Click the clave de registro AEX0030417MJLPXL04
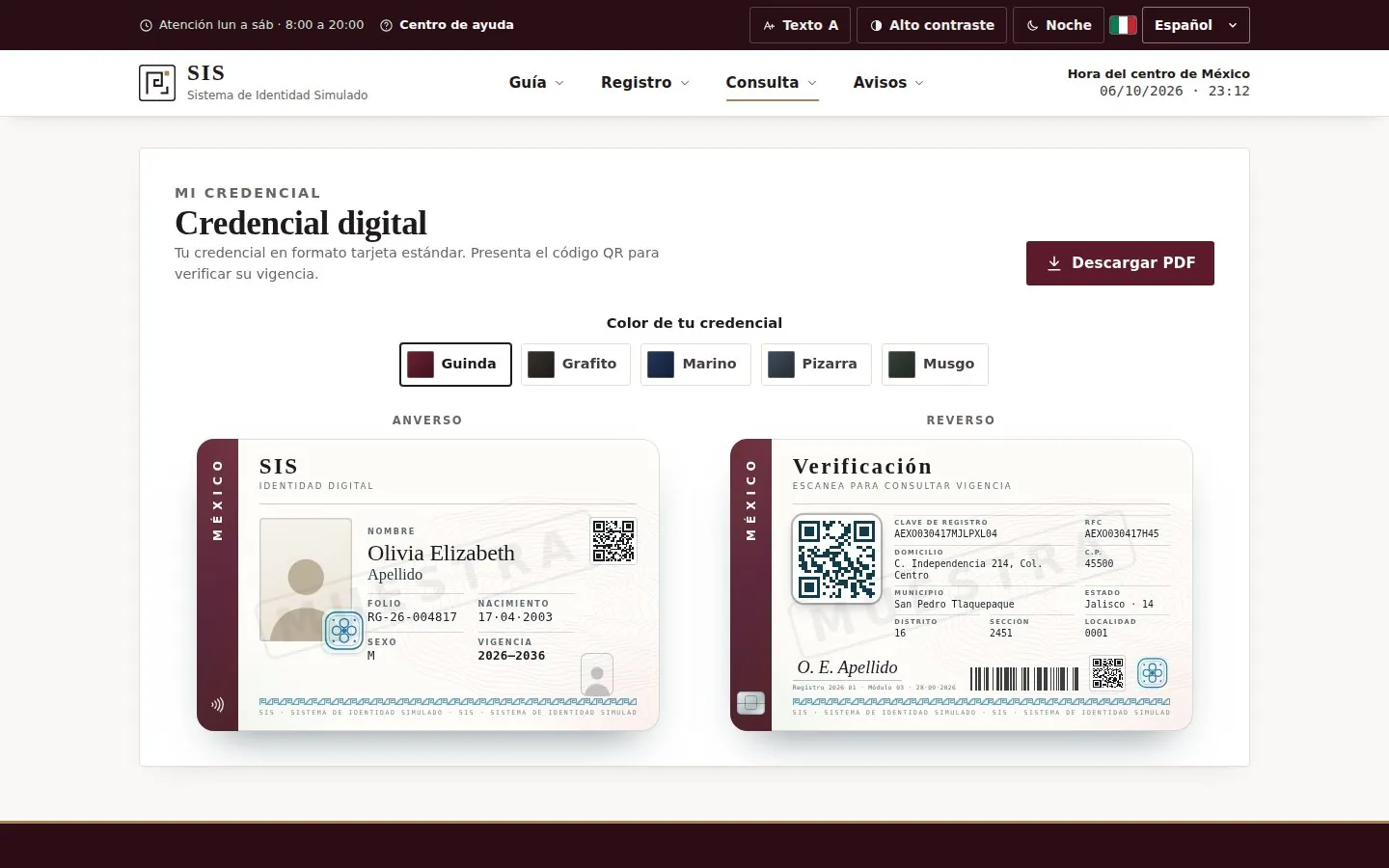The height and width of the screenshot is (868, 1389). pos(945,533)
